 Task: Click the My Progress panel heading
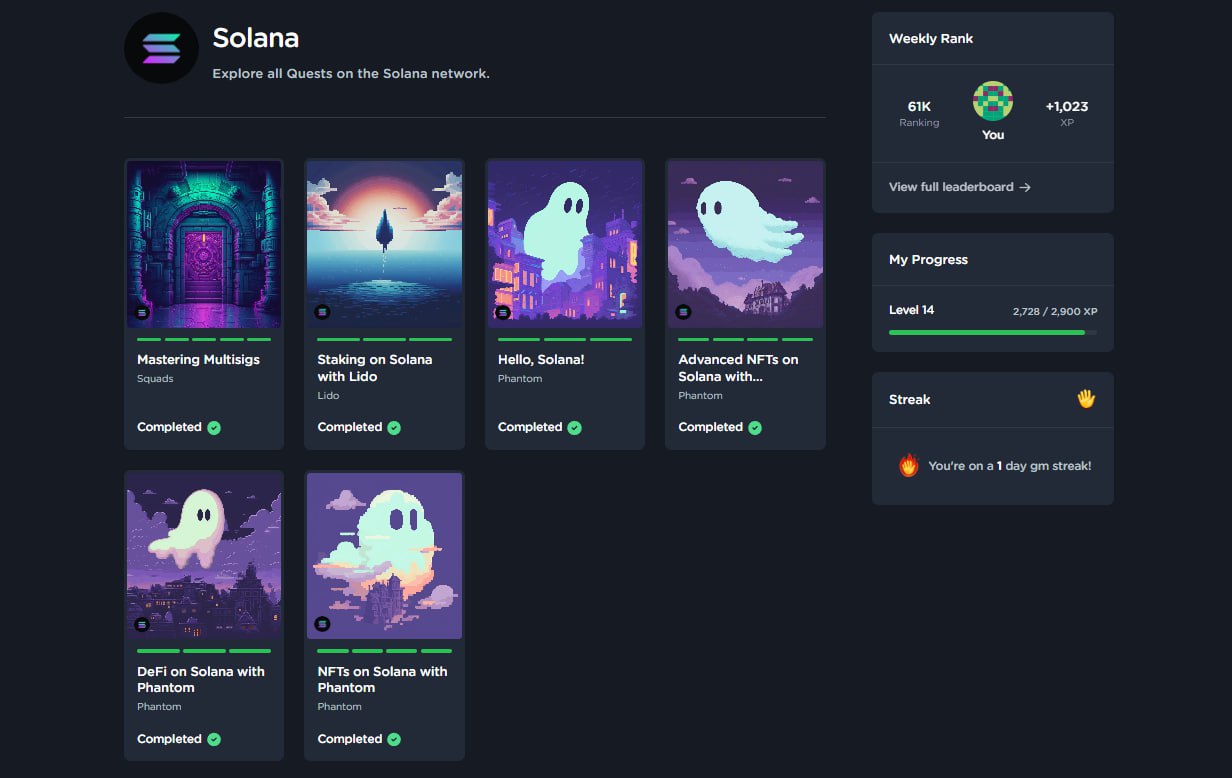[929, 260]
